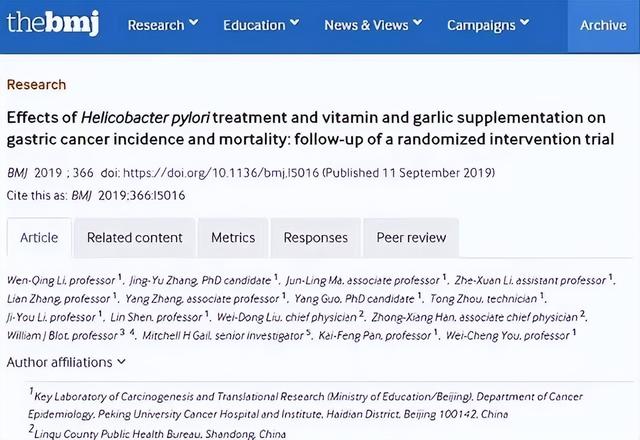Open the News & Views dropdown

pyautogui.click(x=373, y=25)
